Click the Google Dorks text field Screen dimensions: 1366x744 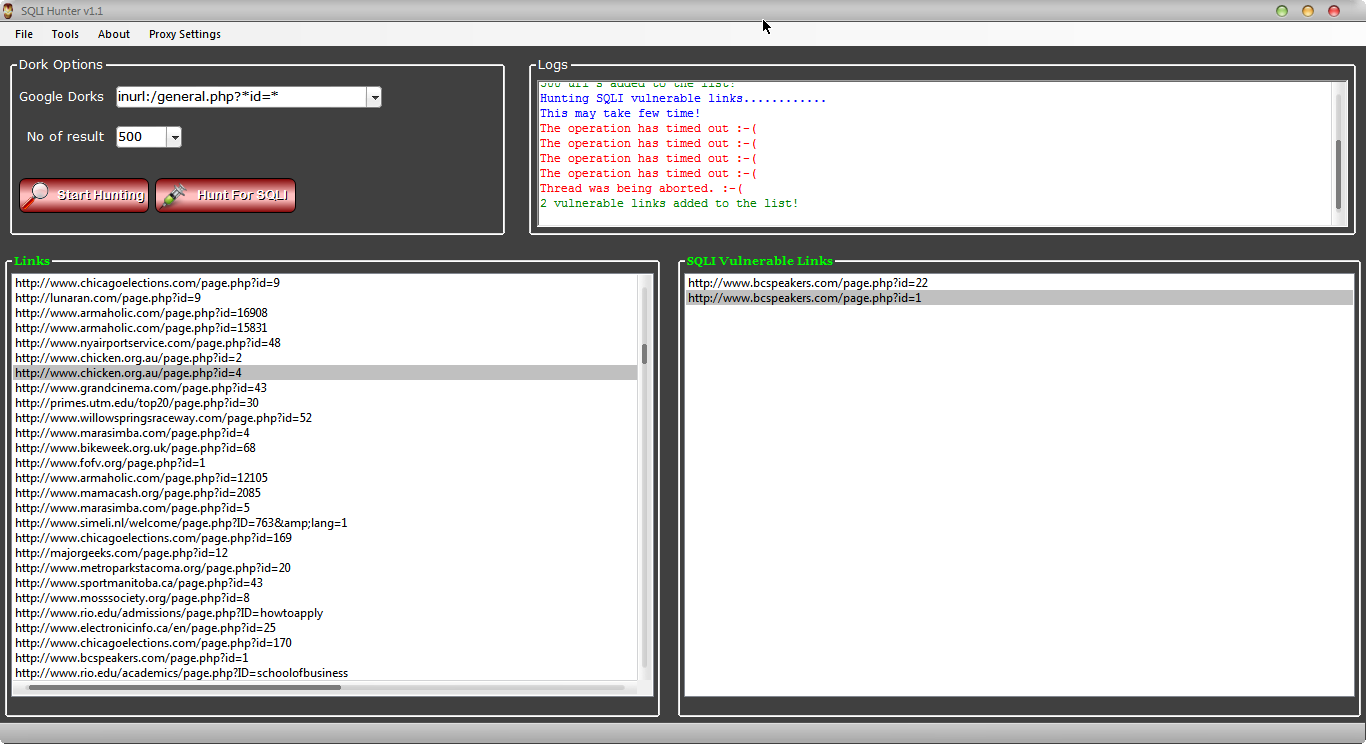240,97
